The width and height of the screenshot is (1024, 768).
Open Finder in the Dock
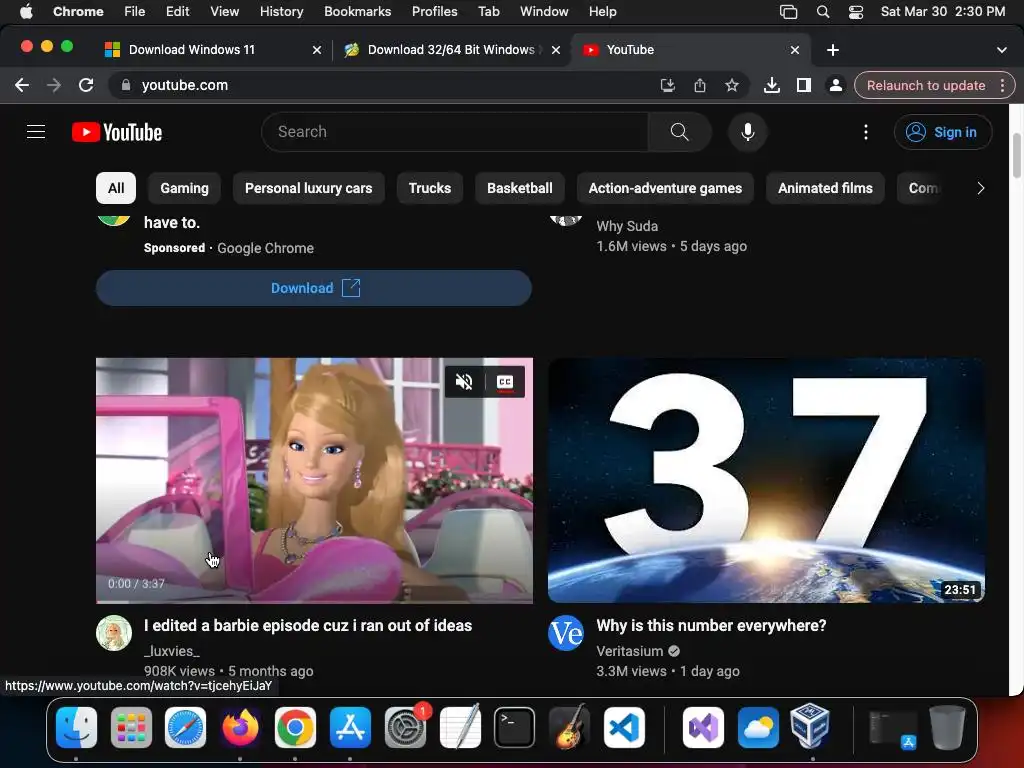click(x=76, y=728)
